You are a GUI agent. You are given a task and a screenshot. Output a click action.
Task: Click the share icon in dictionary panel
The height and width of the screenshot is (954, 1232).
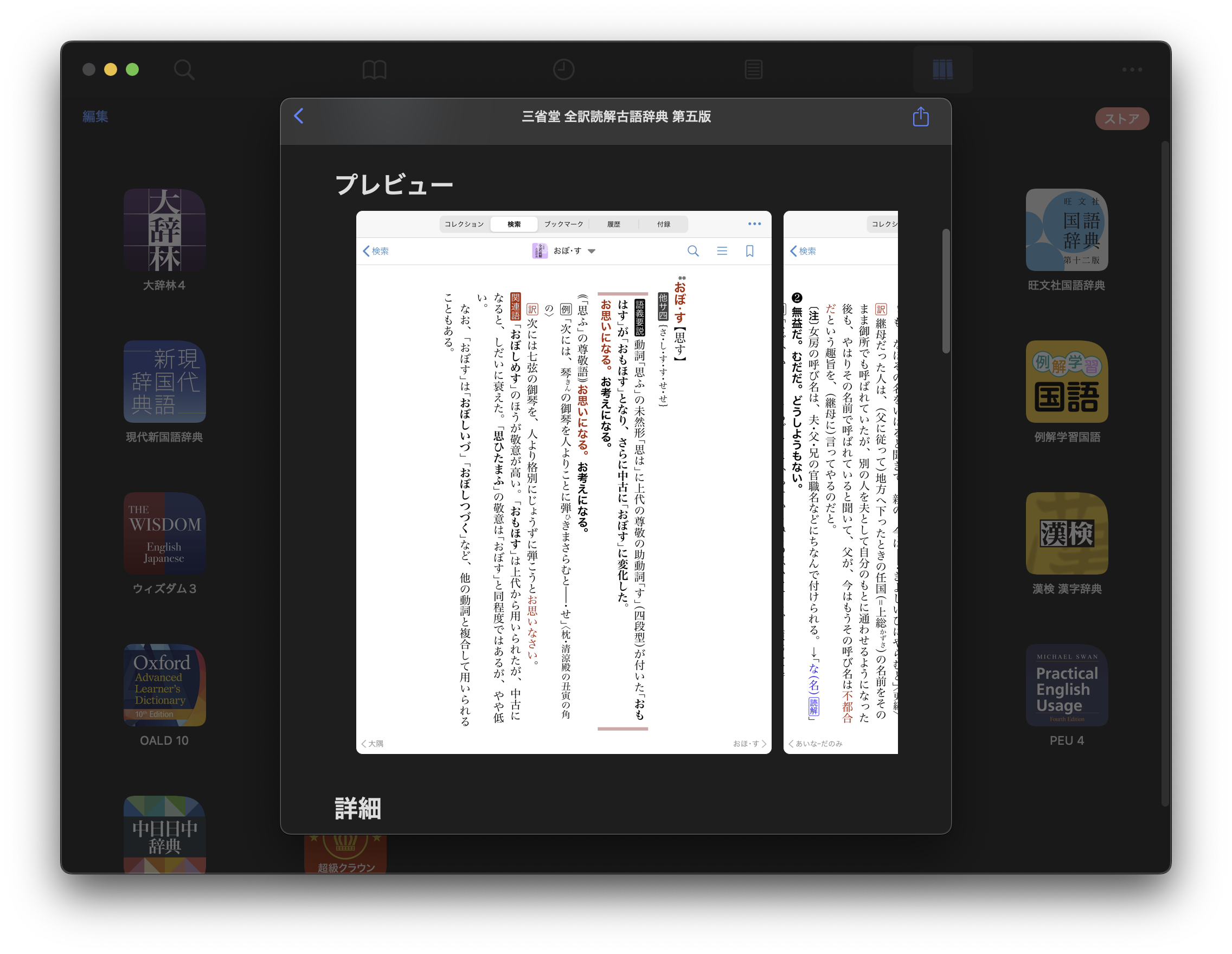pos(921,117)
